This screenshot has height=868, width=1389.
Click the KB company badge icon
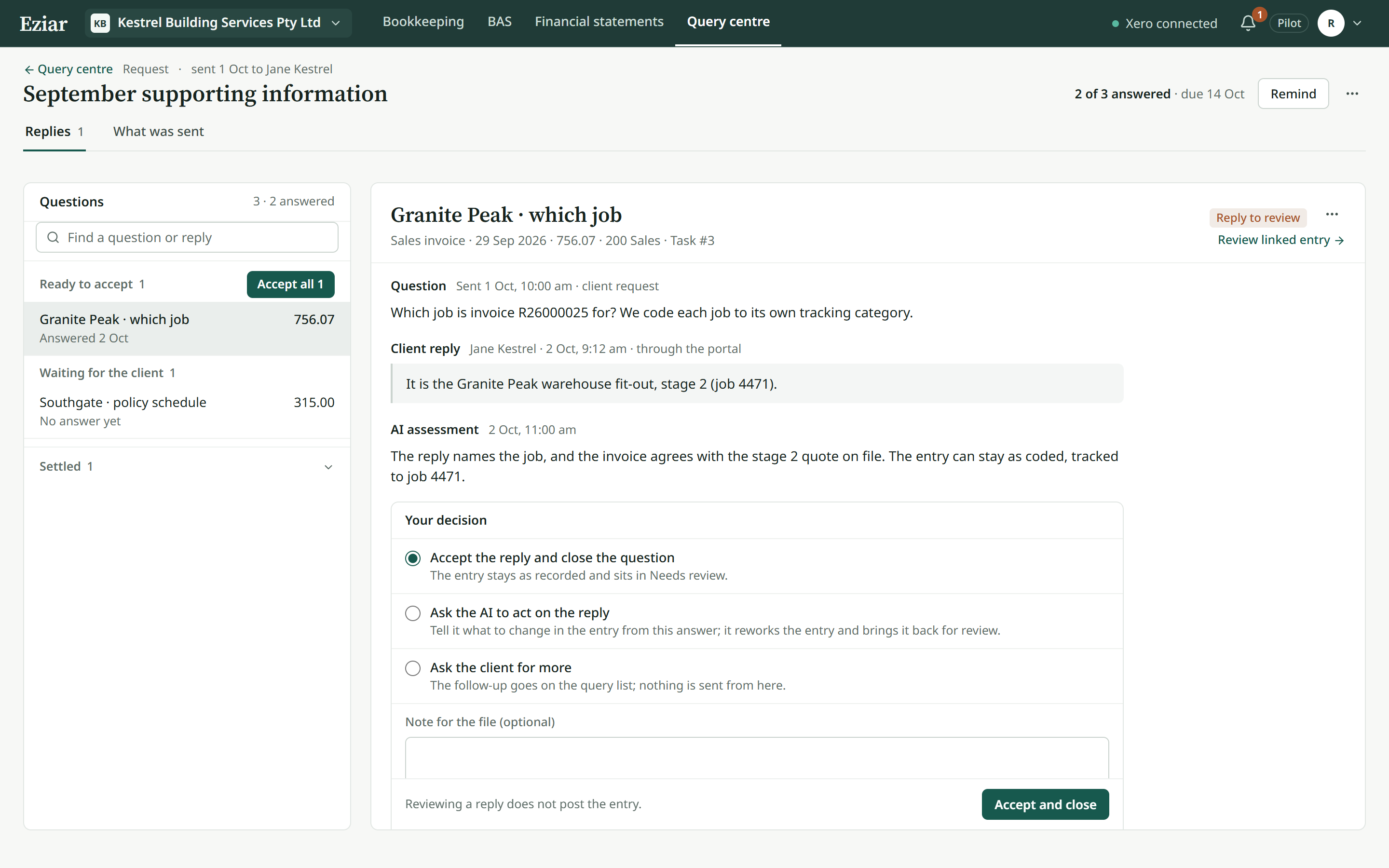coord(100,23)
